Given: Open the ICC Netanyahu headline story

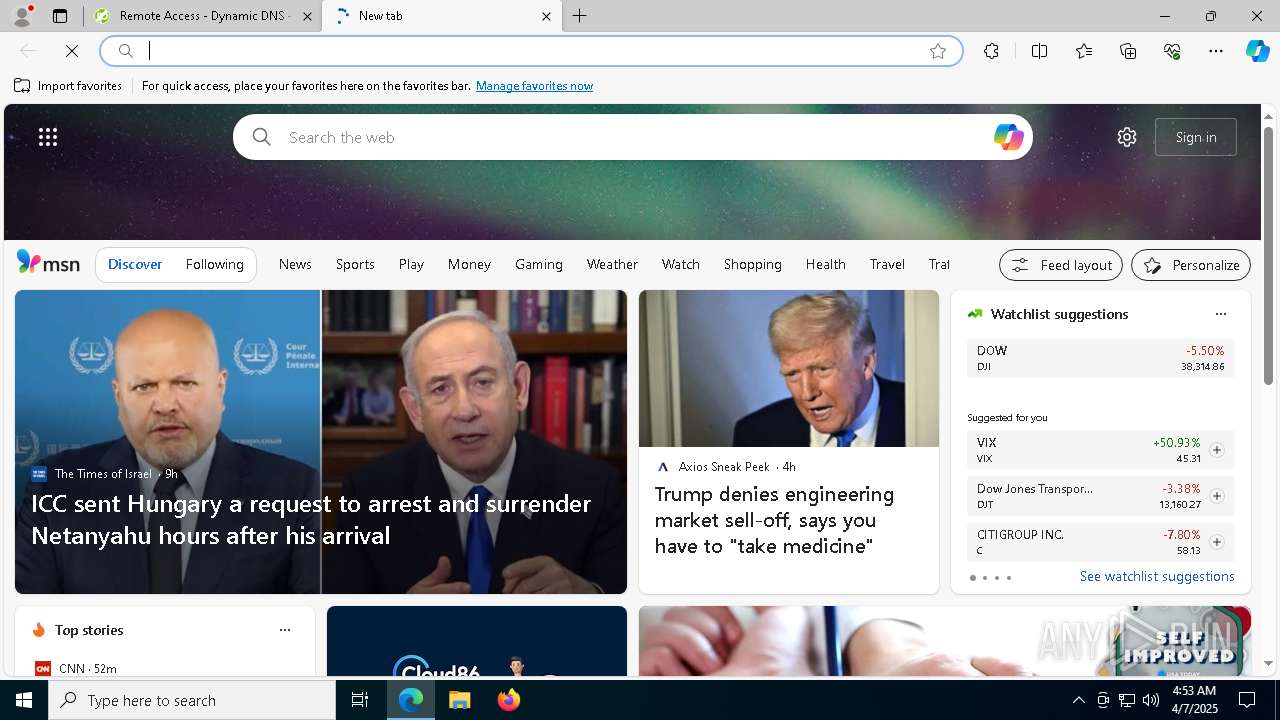Looking at the screenshot, I should pyautogui.click(x=311, y=519).
